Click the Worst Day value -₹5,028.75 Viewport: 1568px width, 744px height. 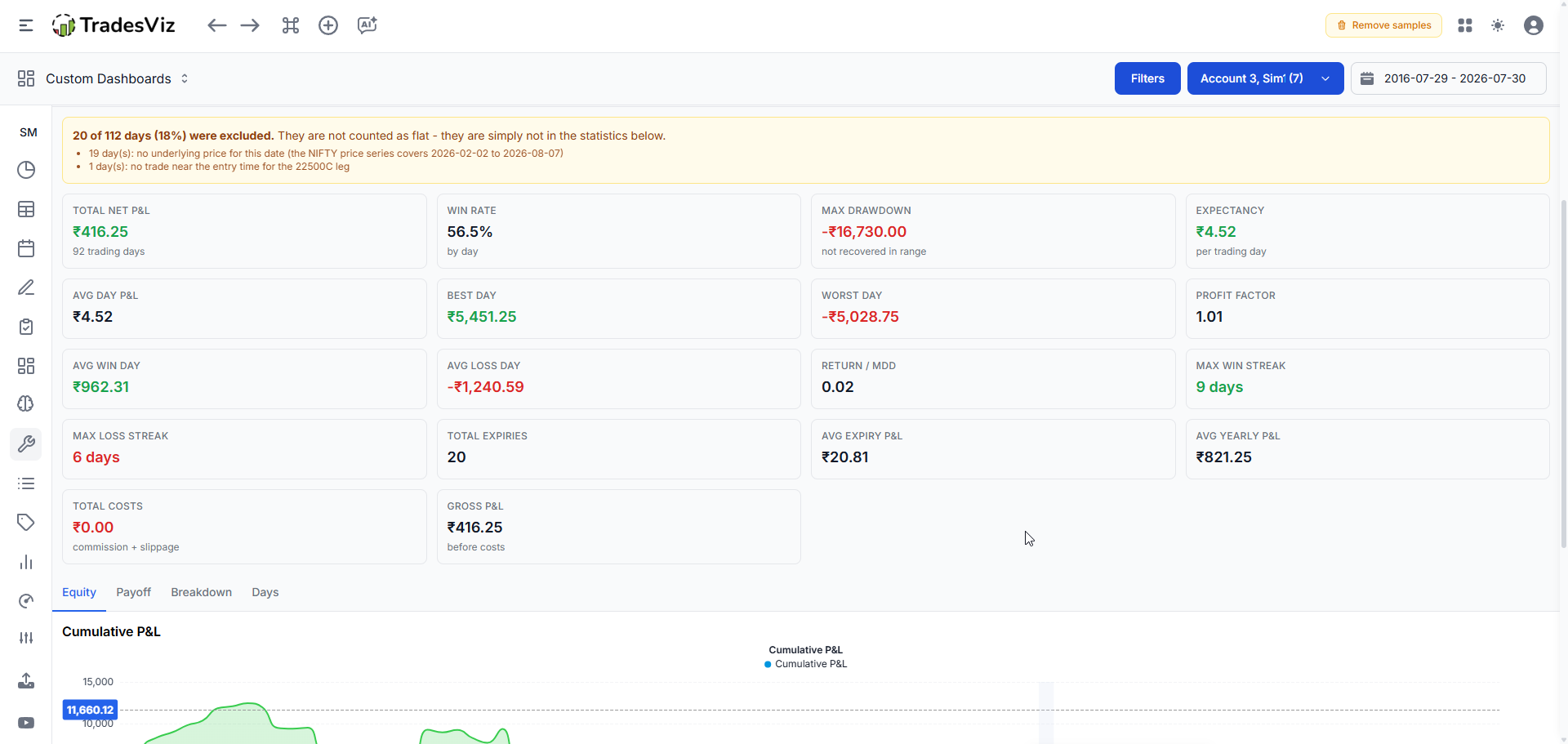pyautogui.click(x=860, y=317)
